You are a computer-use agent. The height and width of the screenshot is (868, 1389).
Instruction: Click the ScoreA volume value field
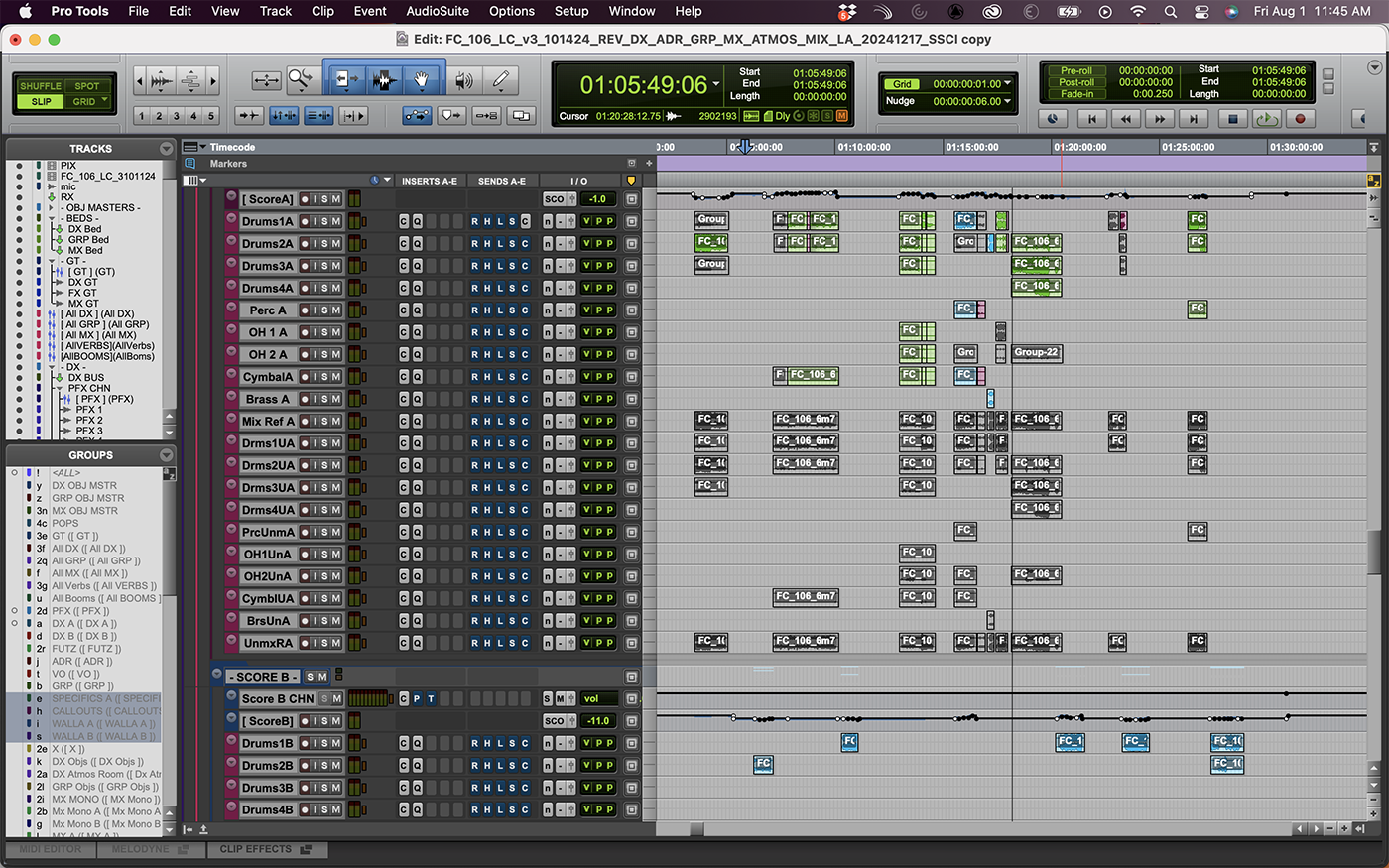pyautogui.click(x=598, y=199)
